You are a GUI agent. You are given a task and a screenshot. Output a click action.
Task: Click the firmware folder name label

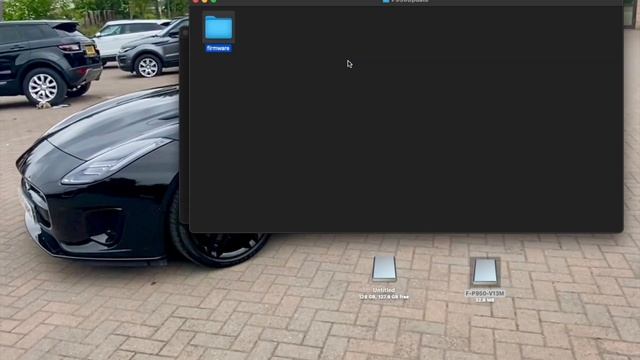(218, 49)
